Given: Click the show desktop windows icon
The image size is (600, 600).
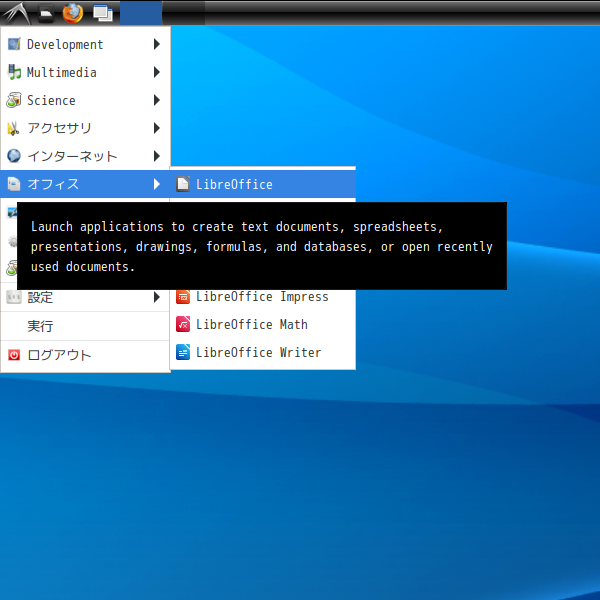Looking at the screenshot, I should [x=103, y=13].
